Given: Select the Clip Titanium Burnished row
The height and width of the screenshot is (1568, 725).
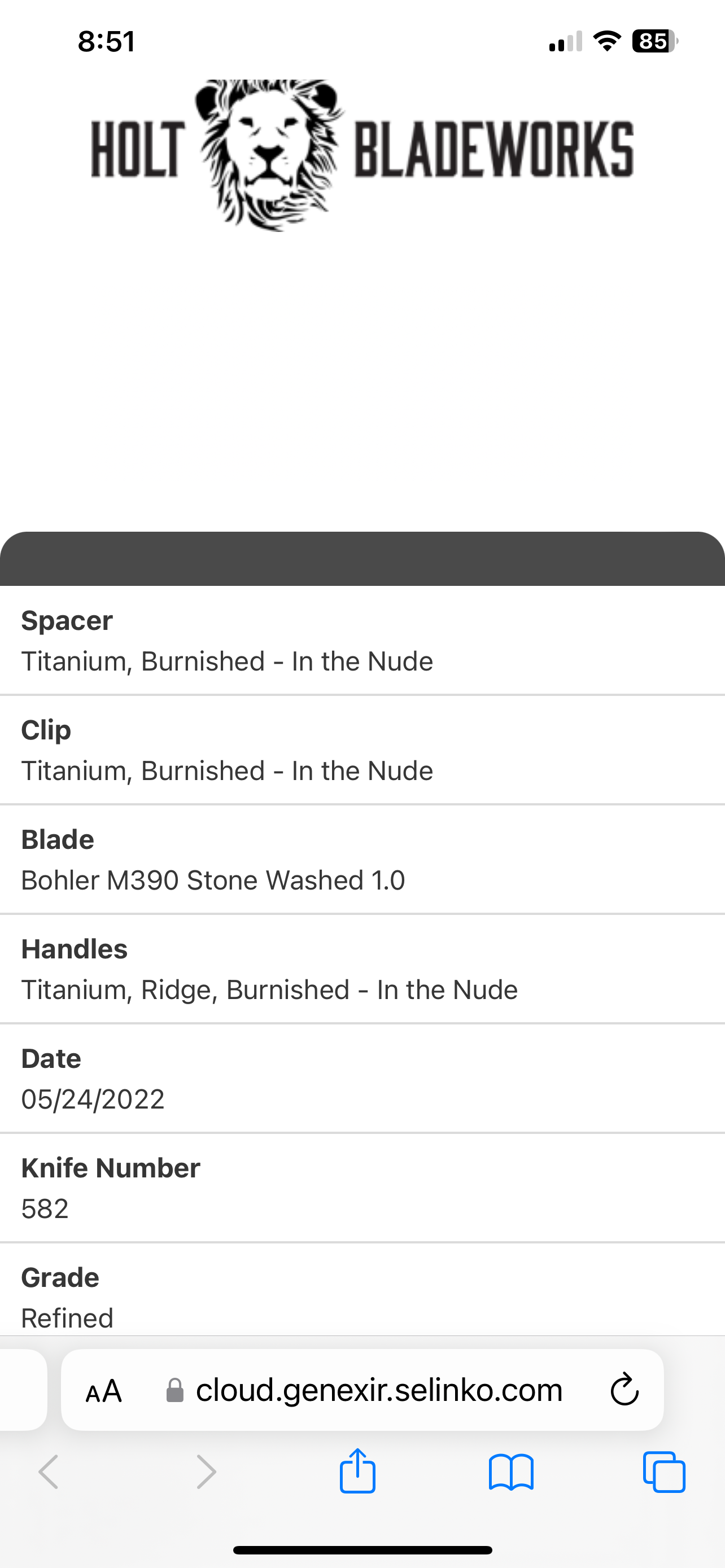Looking at the screenshot, I should click(x=362, y=750).
